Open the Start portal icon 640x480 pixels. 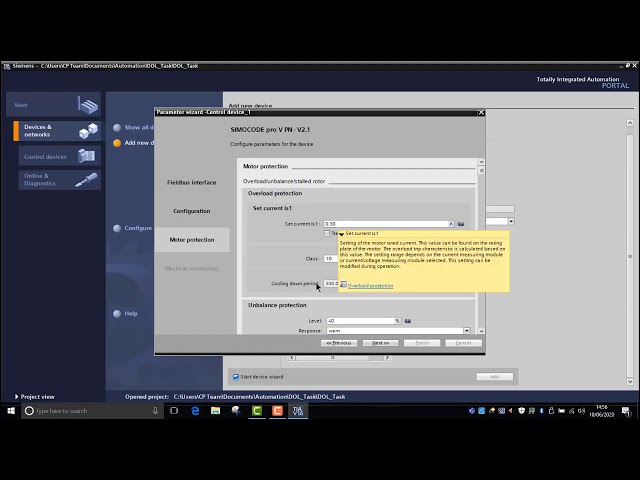[88, 105]
